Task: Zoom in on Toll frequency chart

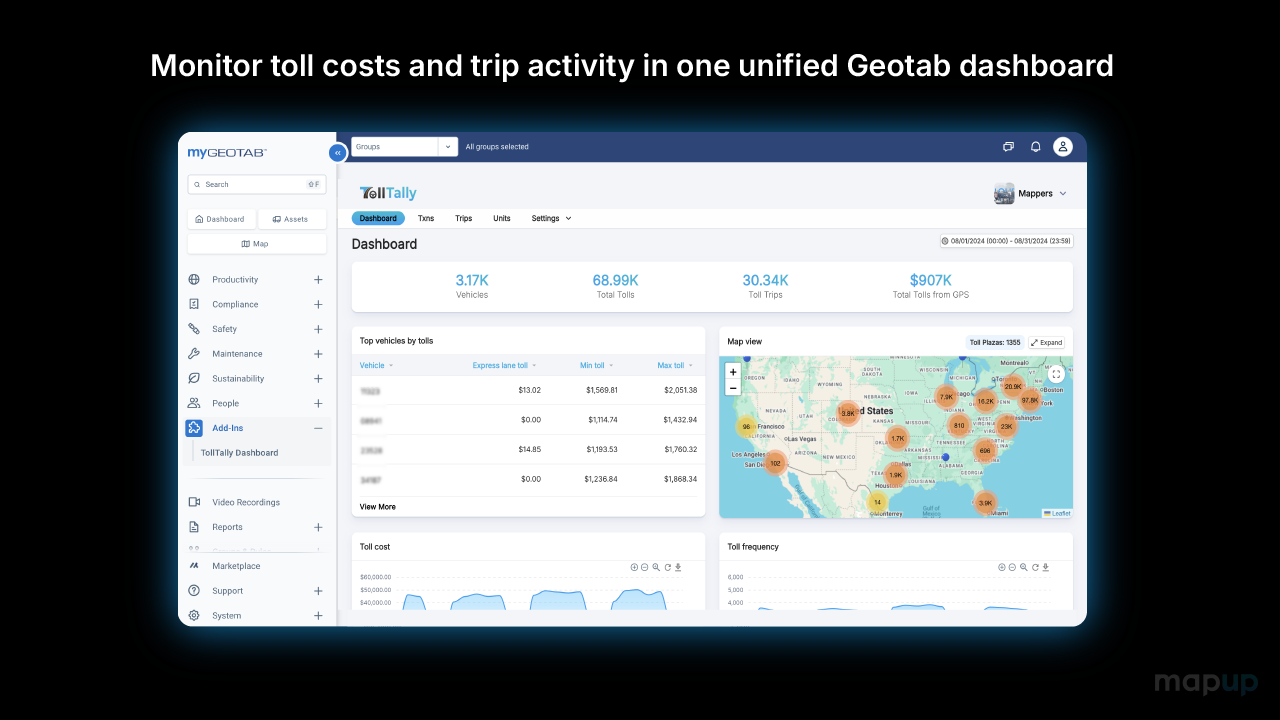Action: [x=1002, y=567]
